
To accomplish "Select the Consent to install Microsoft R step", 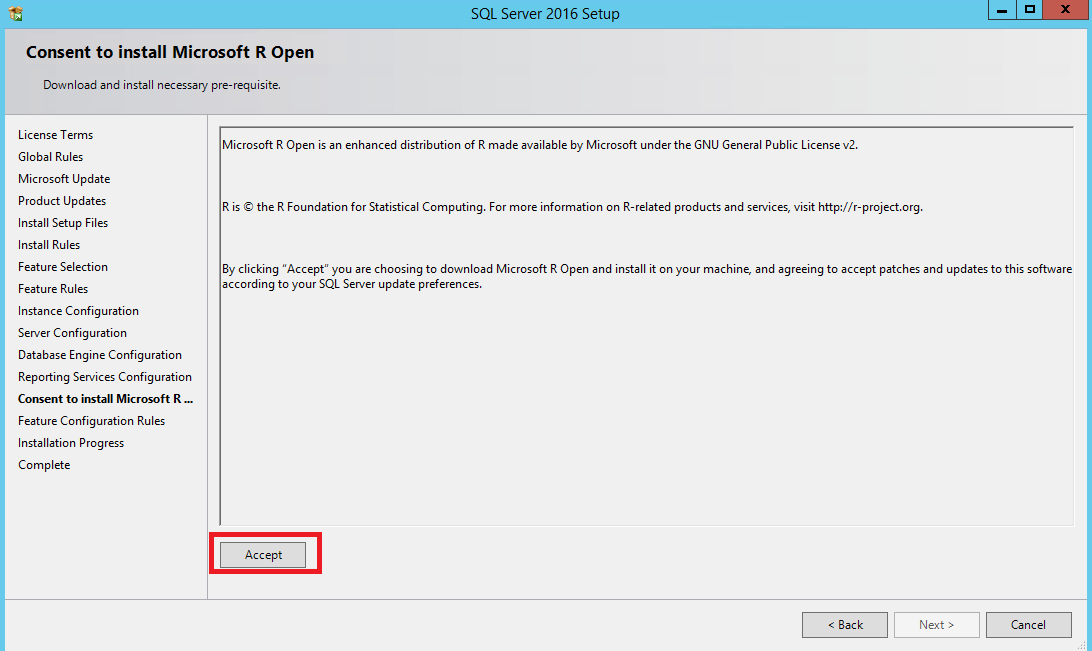I will pyautogui.click(x=106, y=399).
